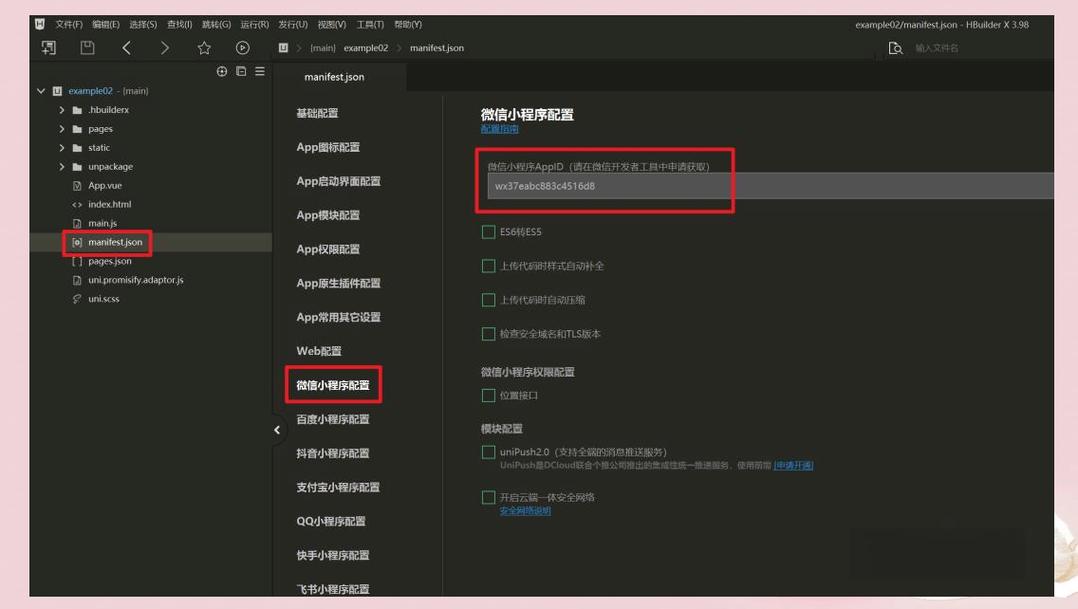
Task: Open the 运行(R) menu
Action: (254, 25)
